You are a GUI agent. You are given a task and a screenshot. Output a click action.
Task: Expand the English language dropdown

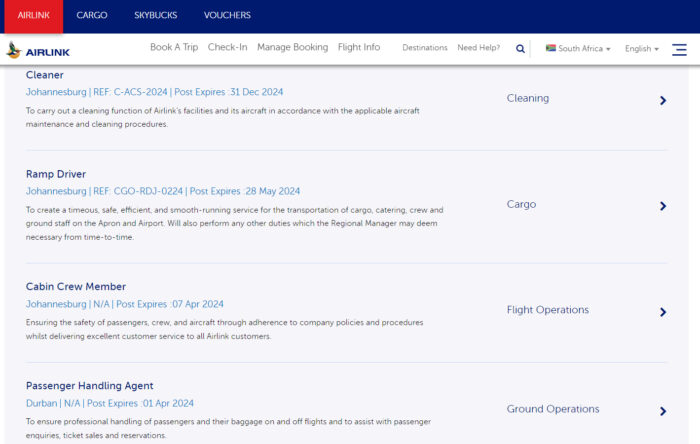coord(642,49)
